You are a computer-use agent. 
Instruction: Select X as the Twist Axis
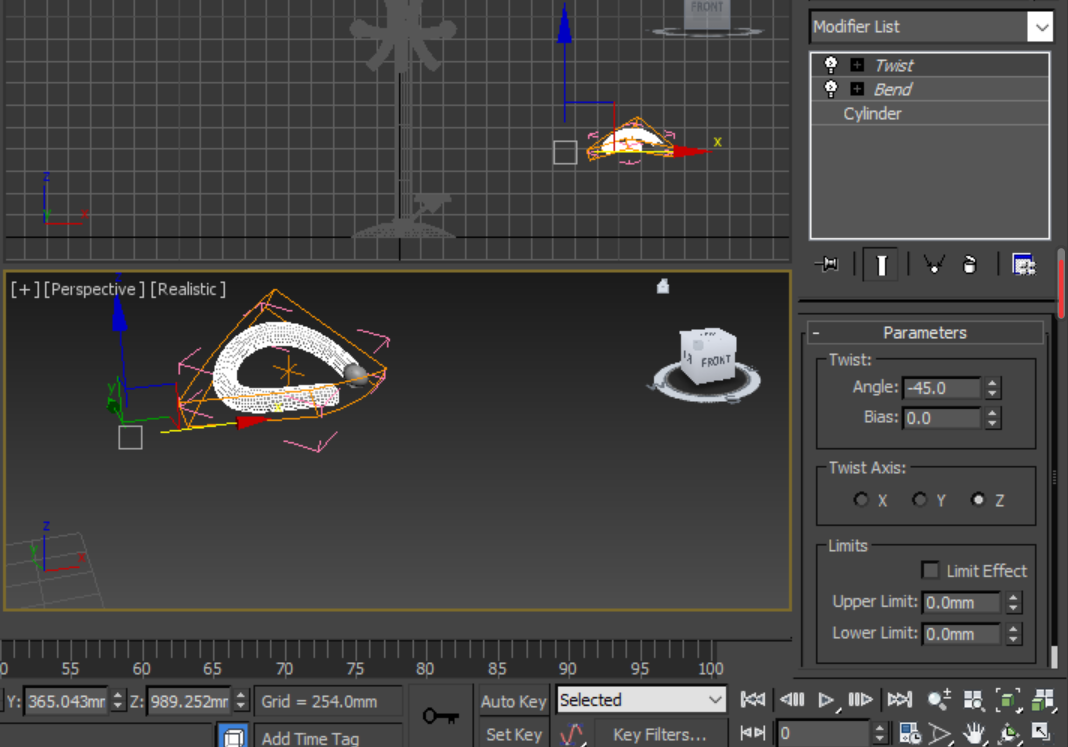tap(861, 500)
